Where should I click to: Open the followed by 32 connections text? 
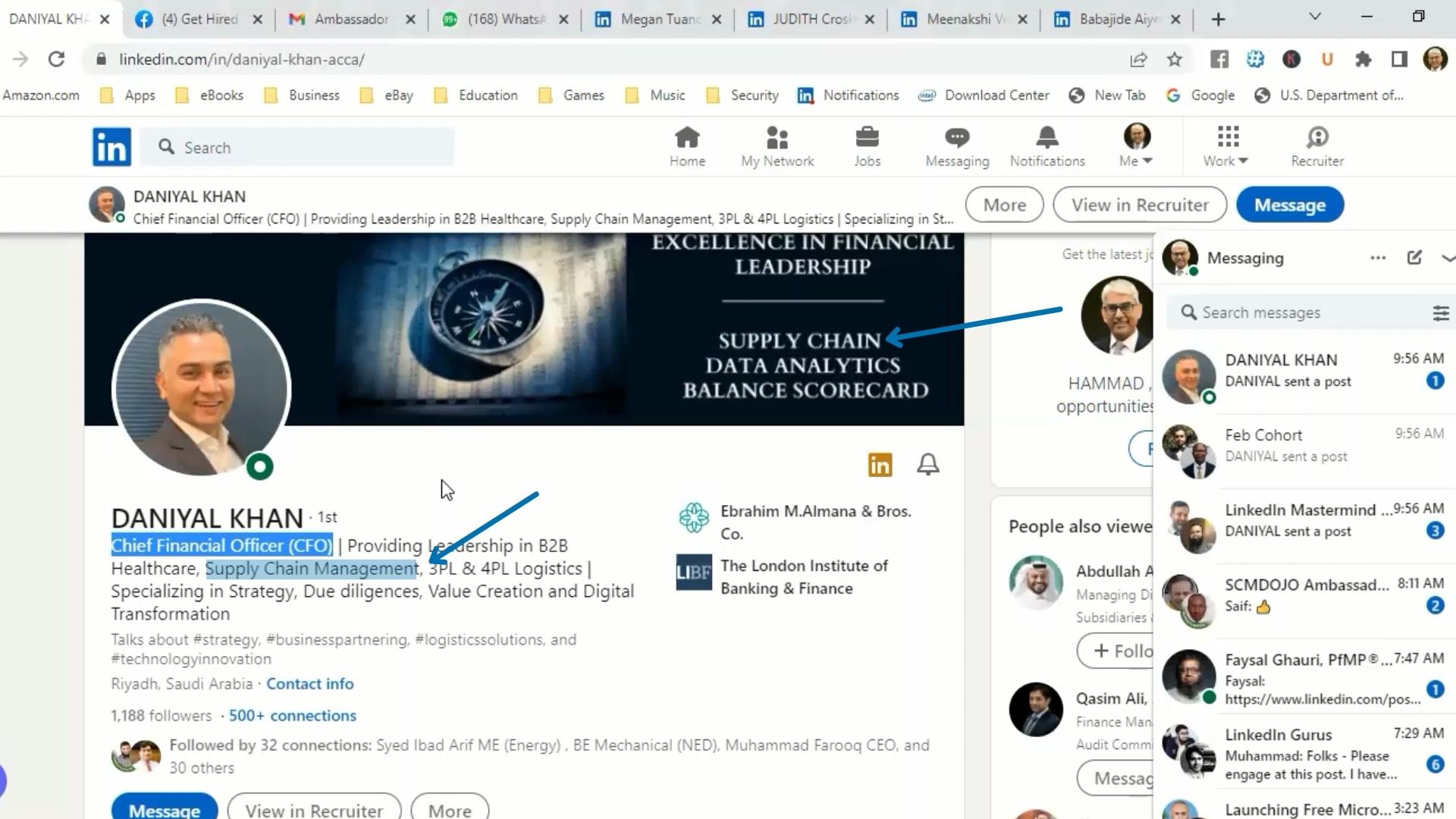[x=549, y=756]
